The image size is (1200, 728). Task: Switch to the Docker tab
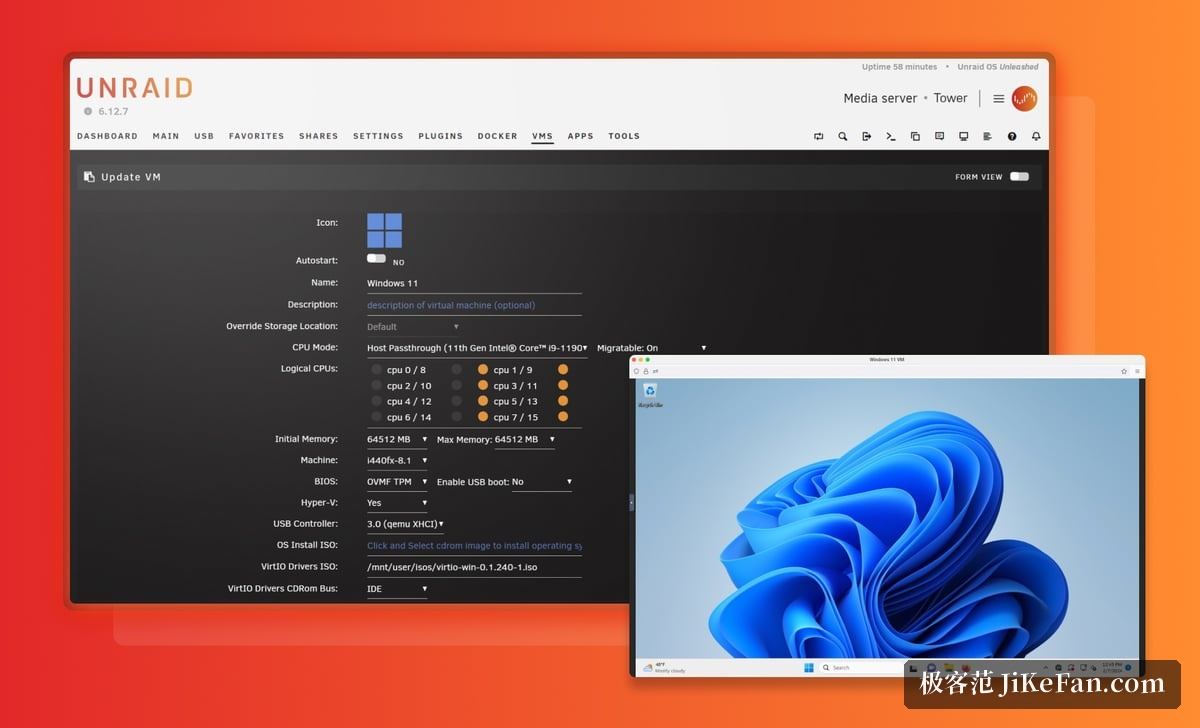coord(497,136)
